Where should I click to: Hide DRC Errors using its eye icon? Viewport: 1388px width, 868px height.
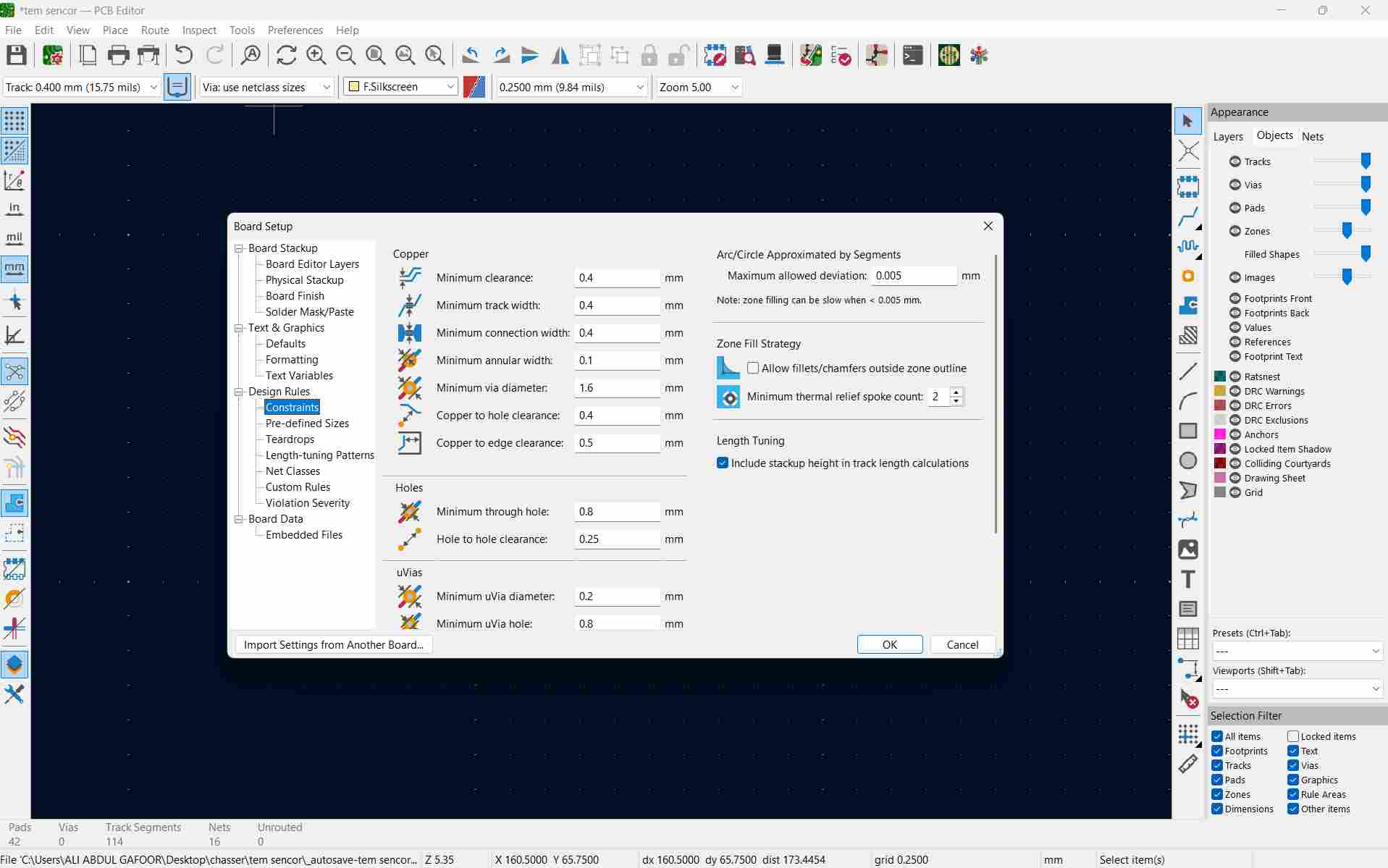point(1235,405)
